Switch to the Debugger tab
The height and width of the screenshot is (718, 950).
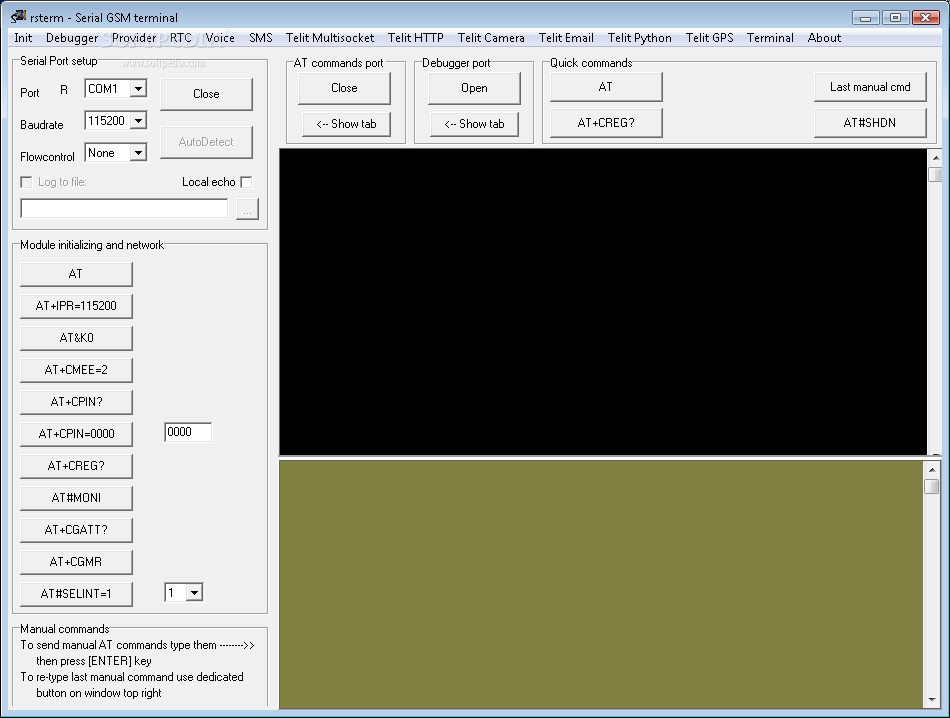(71, 38)
